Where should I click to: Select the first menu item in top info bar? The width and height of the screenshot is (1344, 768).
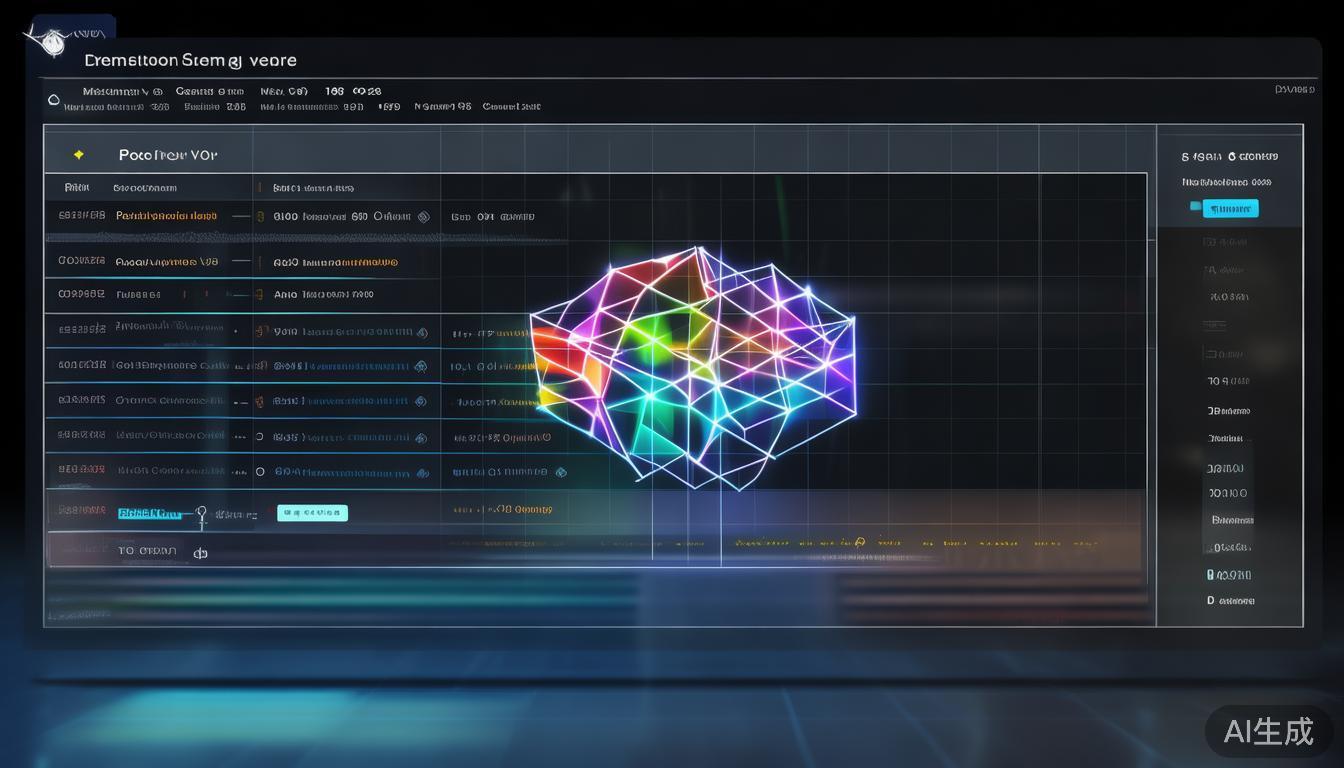[x=109, y=91]
